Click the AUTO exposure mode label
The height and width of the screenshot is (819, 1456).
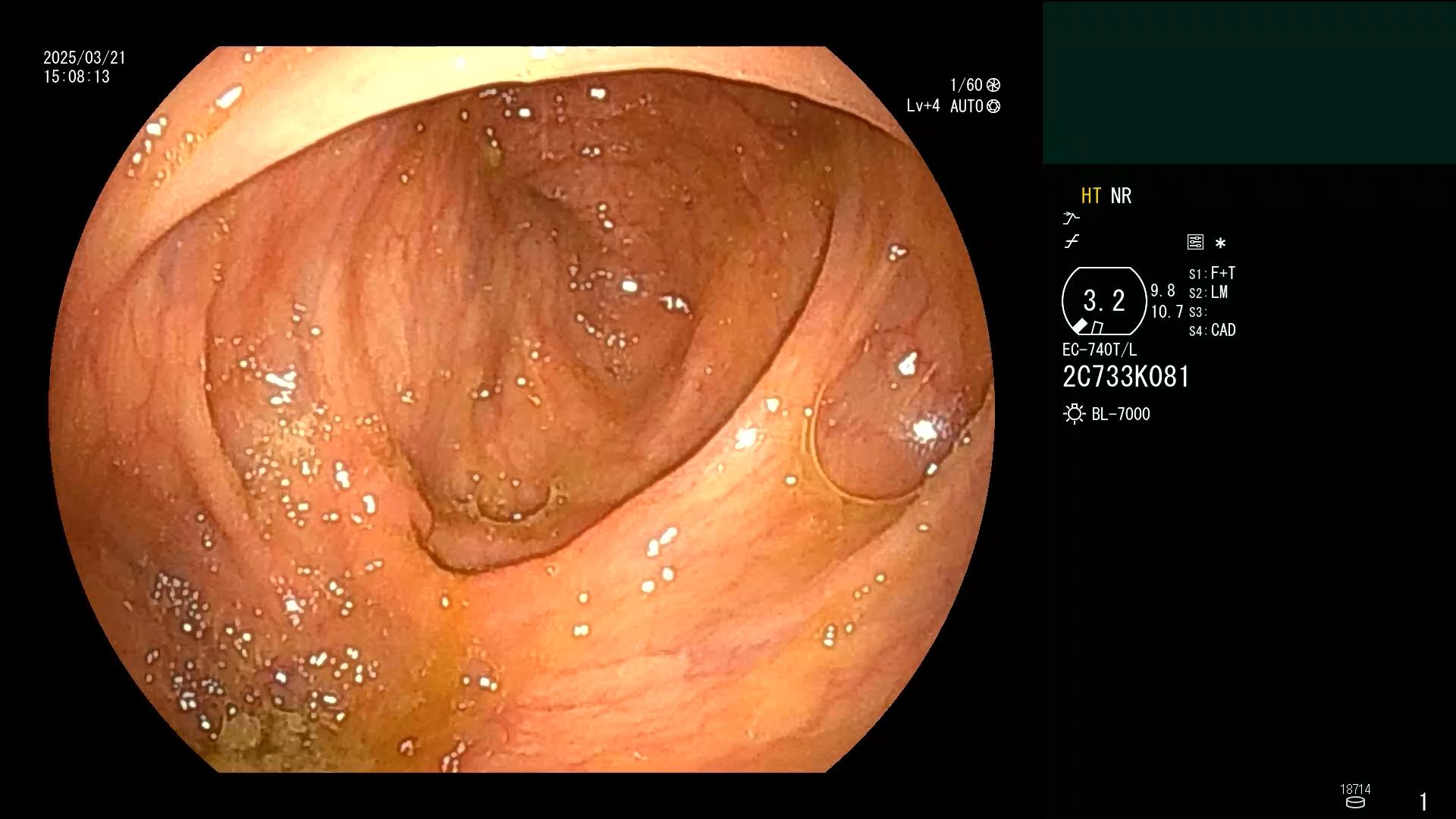(967, 106)
